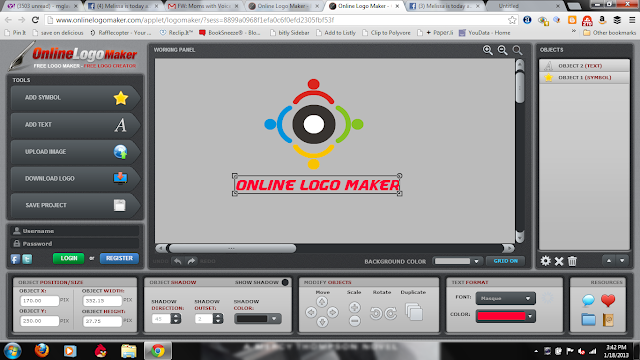The image size is (640, 360).
Task: Decrease object scale with minus button
Action: click(x=354, y=321)
